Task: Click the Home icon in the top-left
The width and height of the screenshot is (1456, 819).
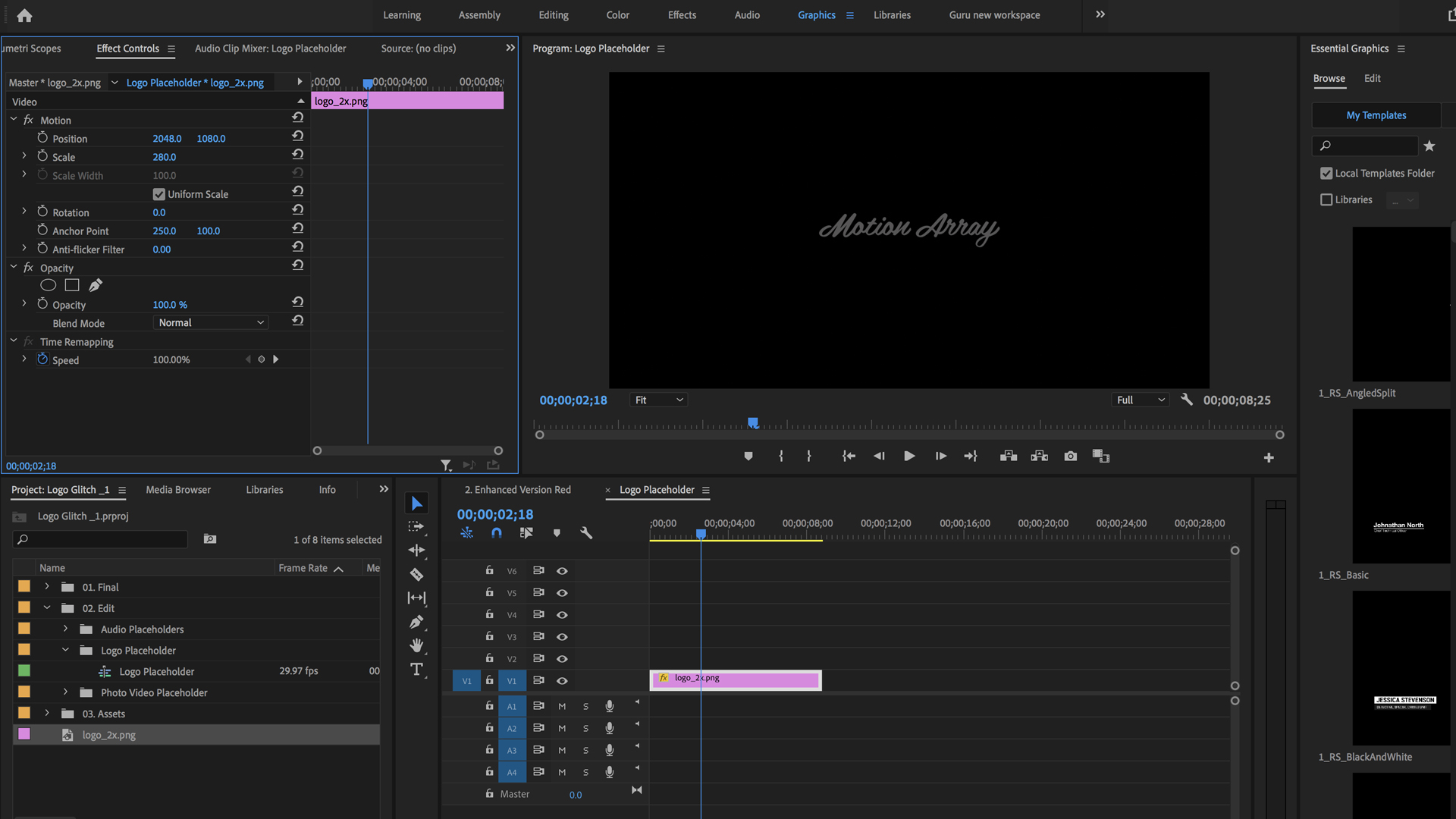Action: 24,15
